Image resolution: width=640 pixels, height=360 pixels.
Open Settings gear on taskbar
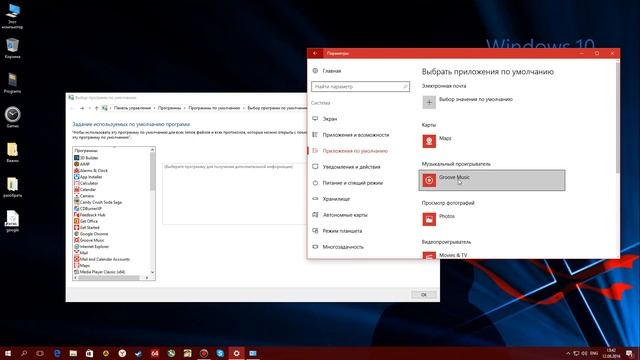point(236,353)
